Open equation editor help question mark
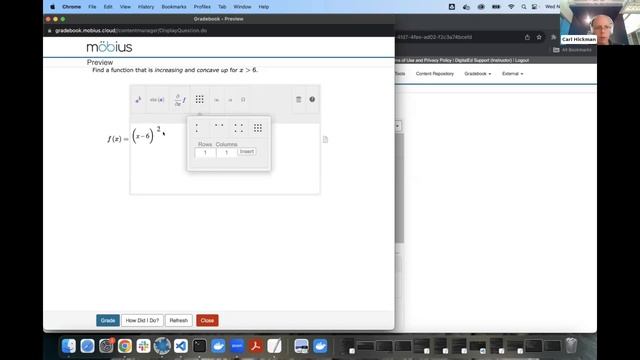Viewport: 640px width, 360px height. [x=312, y=99]
